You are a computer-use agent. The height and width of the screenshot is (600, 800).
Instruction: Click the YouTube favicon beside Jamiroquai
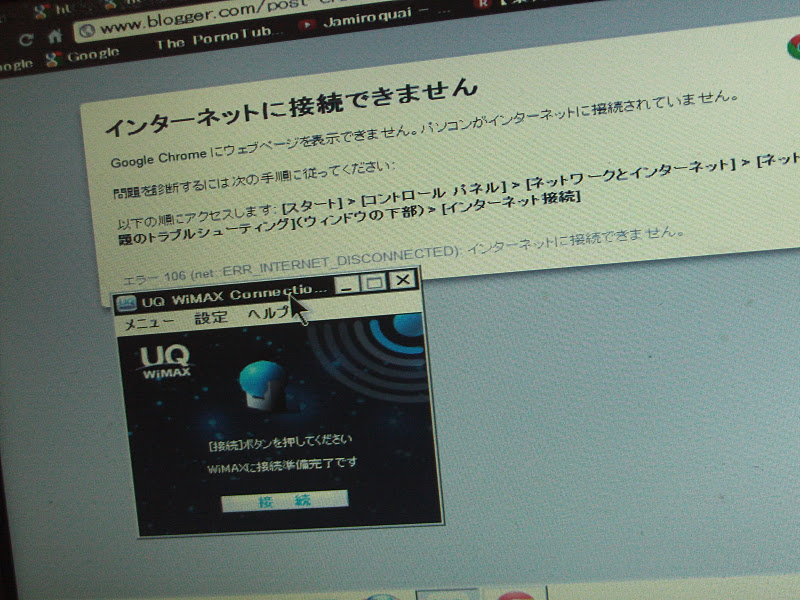(306, 24)
